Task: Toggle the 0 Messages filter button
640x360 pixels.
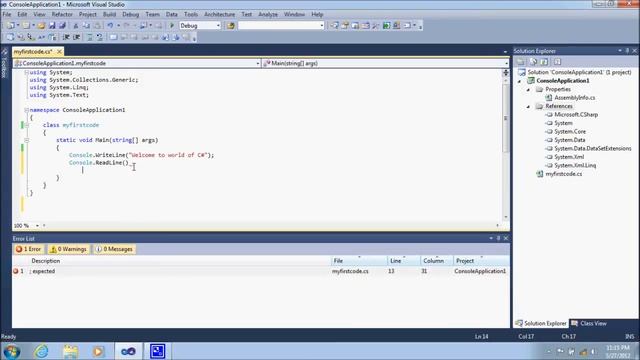Action: [x=114, y=249]
